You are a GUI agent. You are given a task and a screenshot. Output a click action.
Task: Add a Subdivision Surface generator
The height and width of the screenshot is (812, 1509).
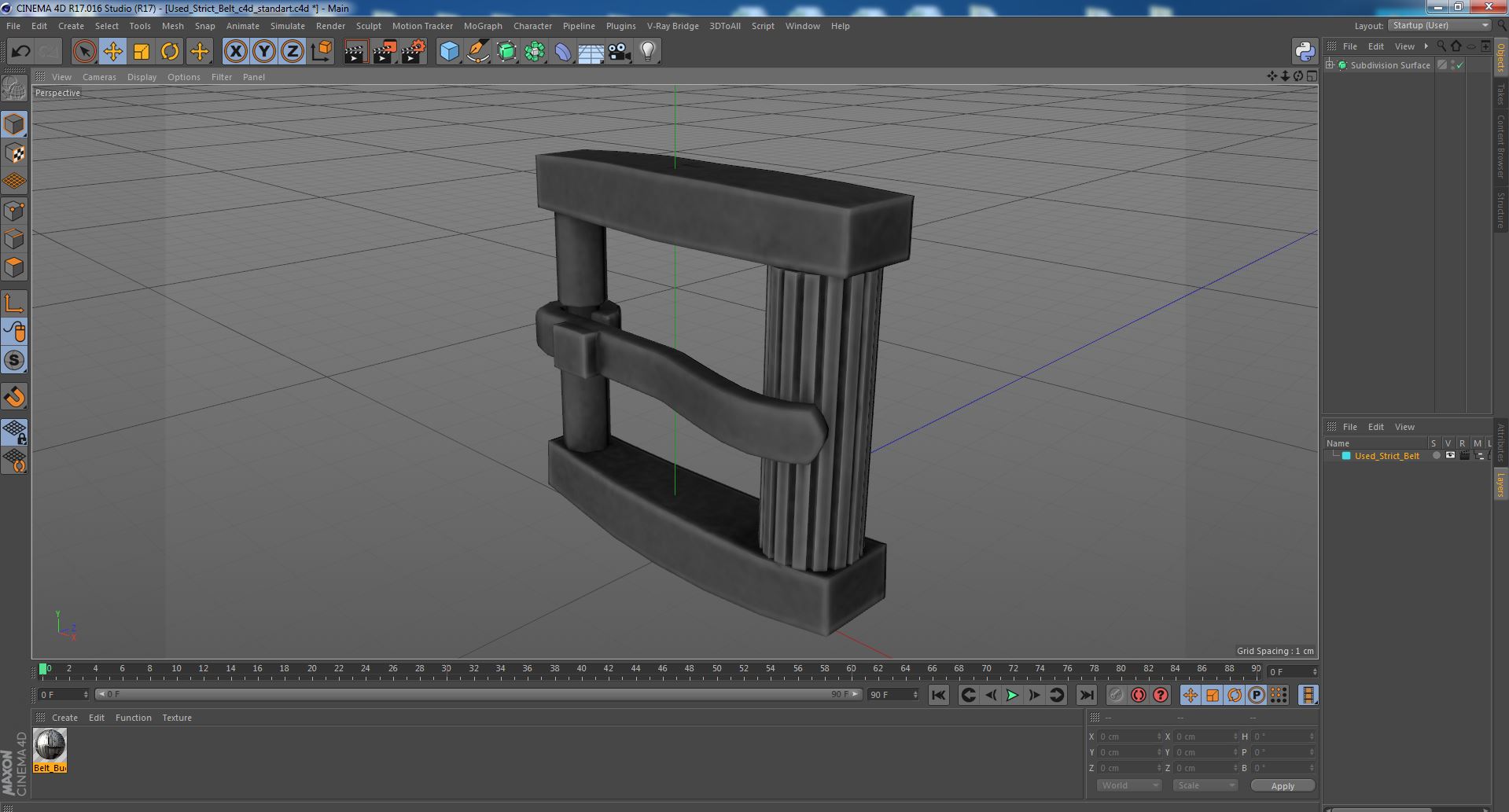(506, 52)
